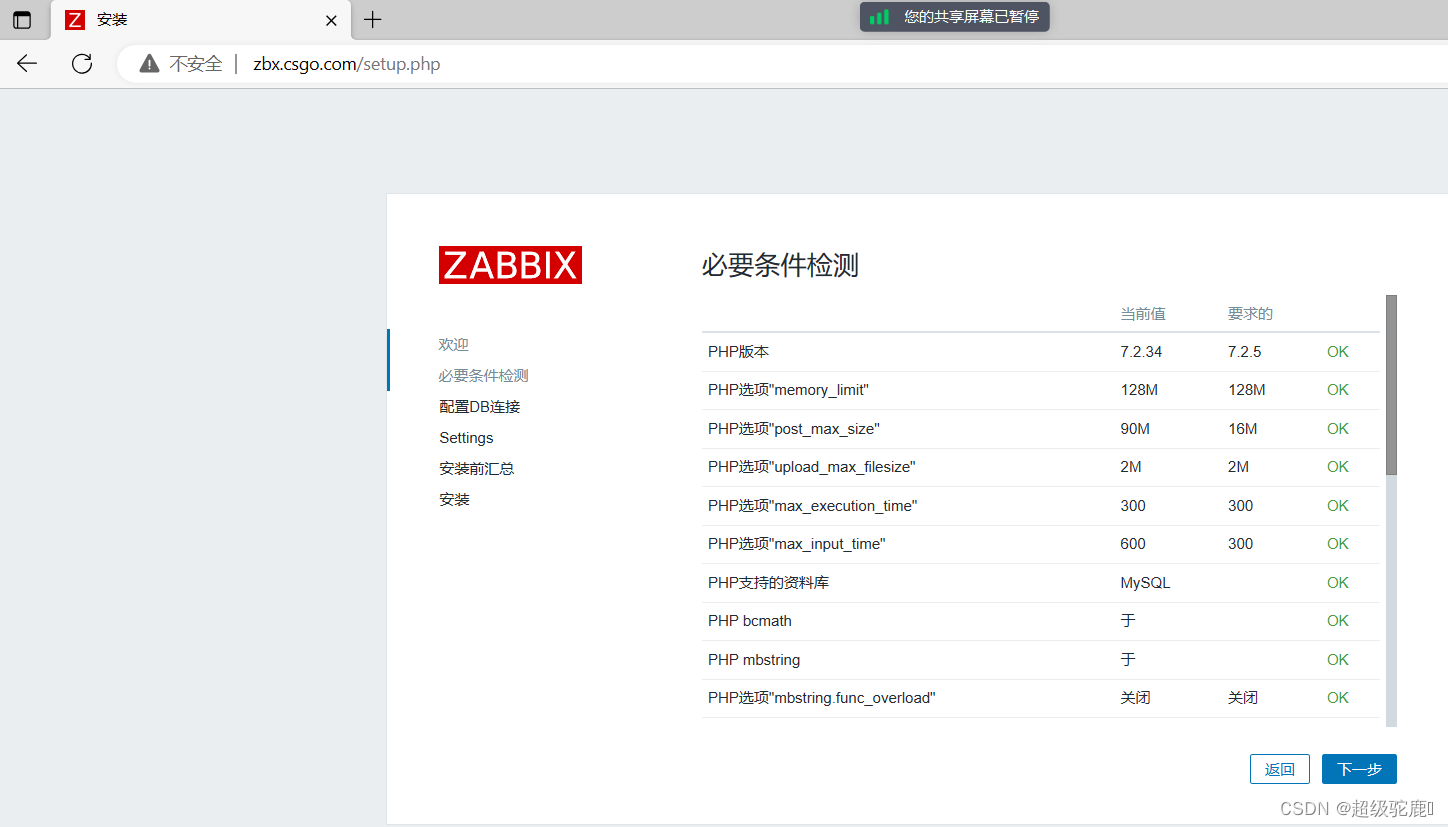Click OK status in PHP版本 row

(1338, 352)
